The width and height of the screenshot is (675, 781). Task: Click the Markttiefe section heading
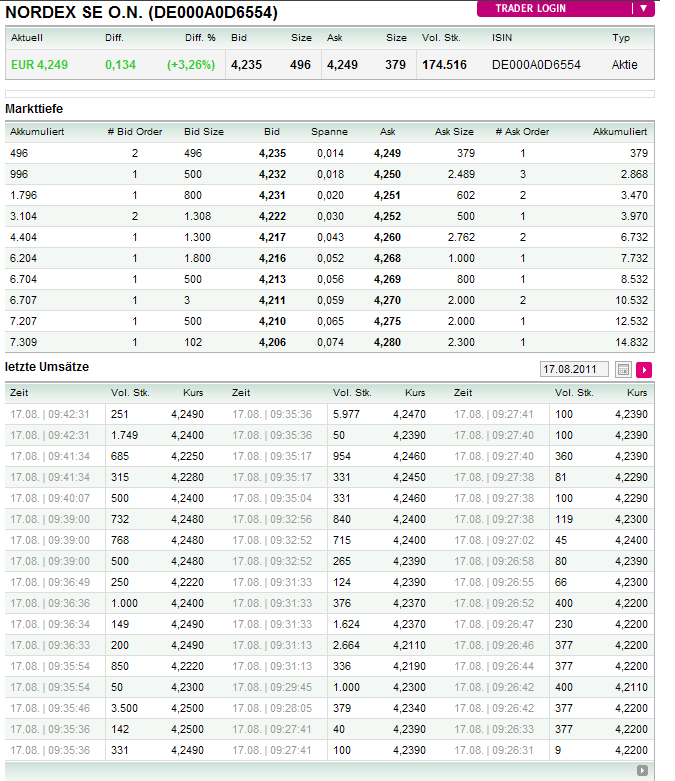[x=35, y=108]
